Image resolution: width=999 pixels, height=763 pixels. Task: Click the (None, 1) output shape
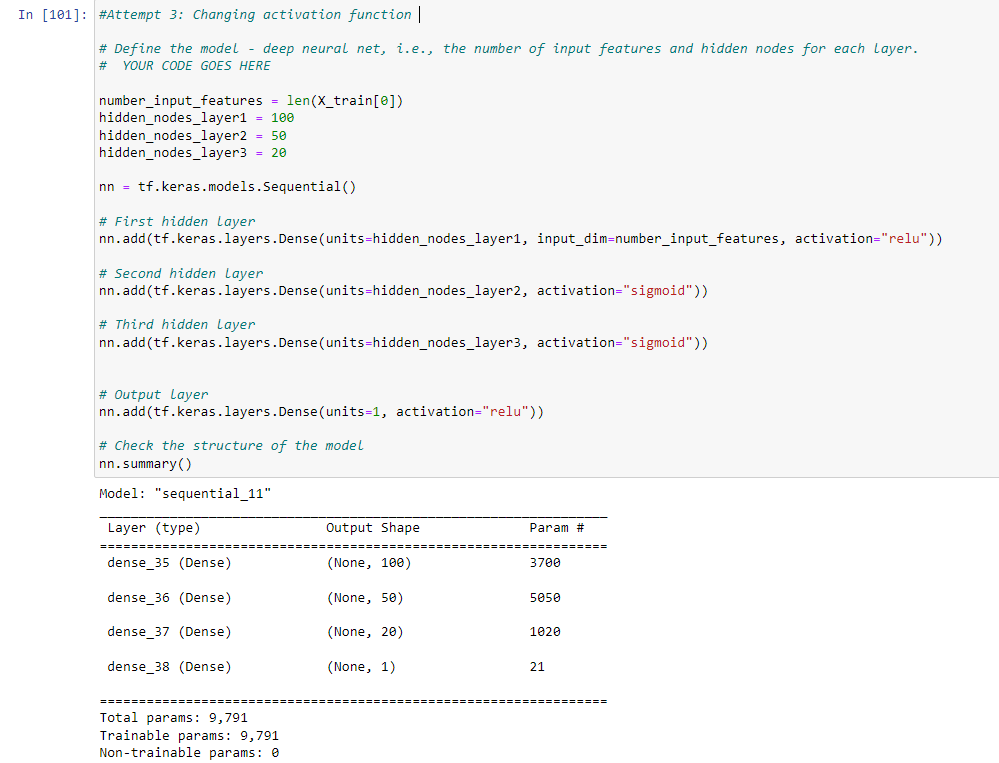tap(361, 667)
